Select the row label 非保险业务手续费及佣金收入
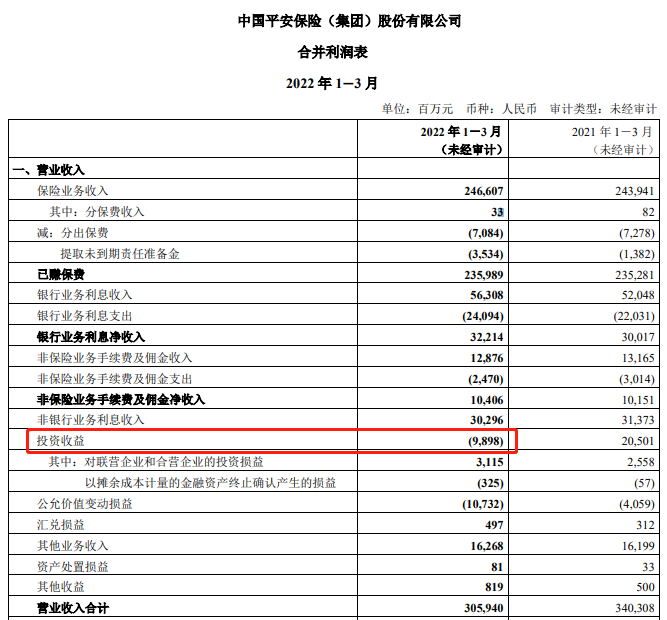 pos(114,358)
